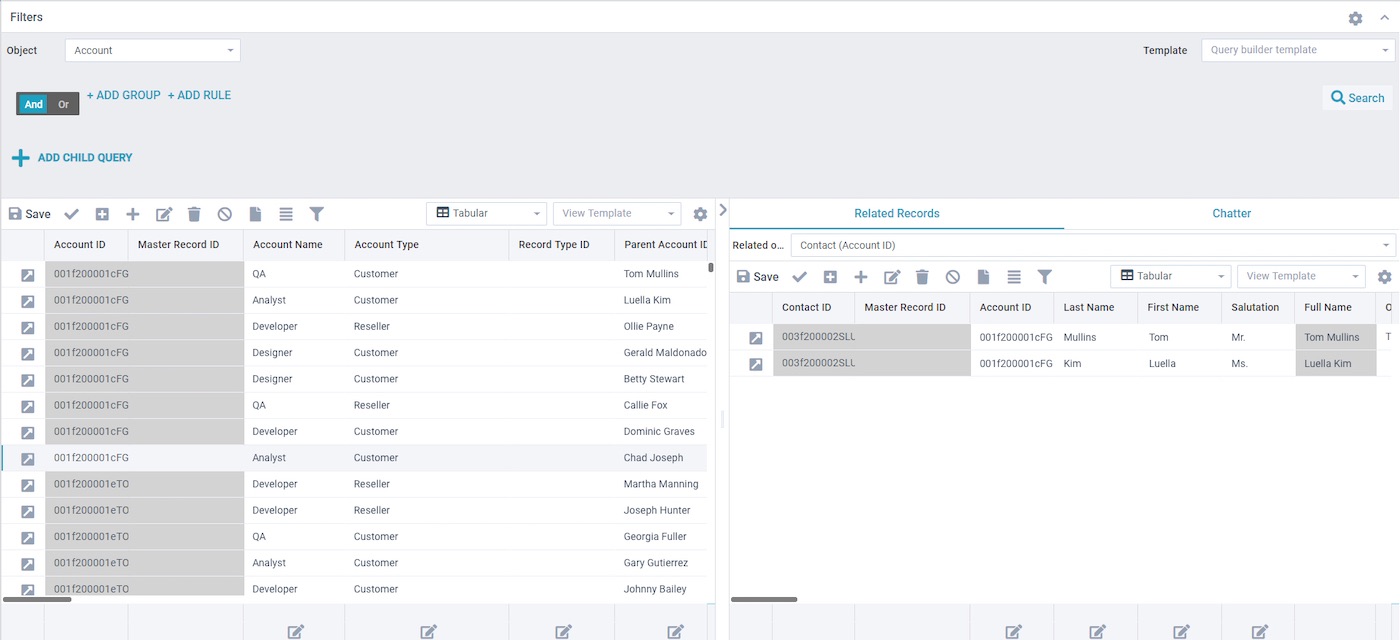Open the Tom Mullins contact record link icon
The height and width of the screenshot is (640, 1400).
tap(756, 338)
